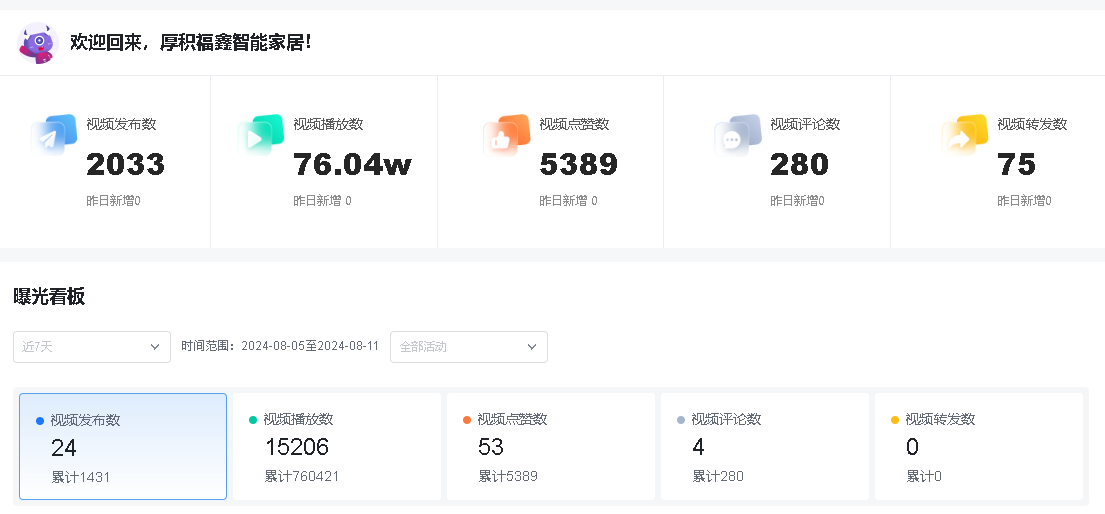Screen dimensions: 1105x514
Task: Select the 视频评论数 exposure card showing 4
Action: coord(765,447)
